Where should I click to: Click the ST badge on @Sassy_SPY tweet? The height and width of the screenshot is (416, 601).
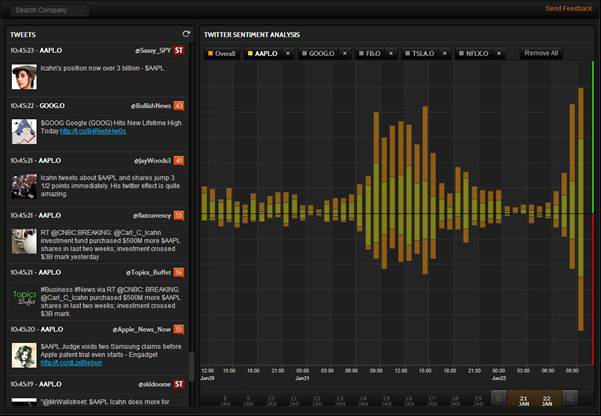[178, 49]
